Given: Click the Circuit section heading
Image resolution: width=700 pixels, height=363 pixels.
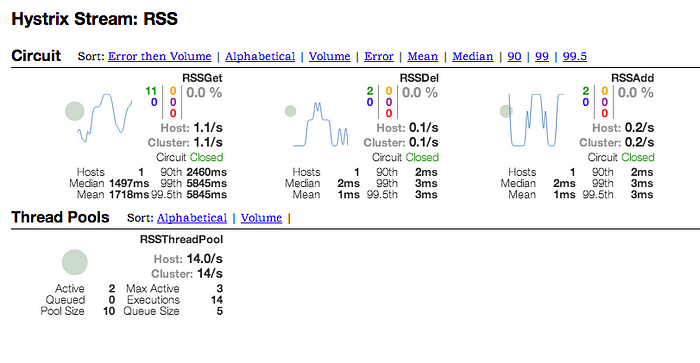Looking at the screenshot, I should pyautogui.click(x=36, y=55).
